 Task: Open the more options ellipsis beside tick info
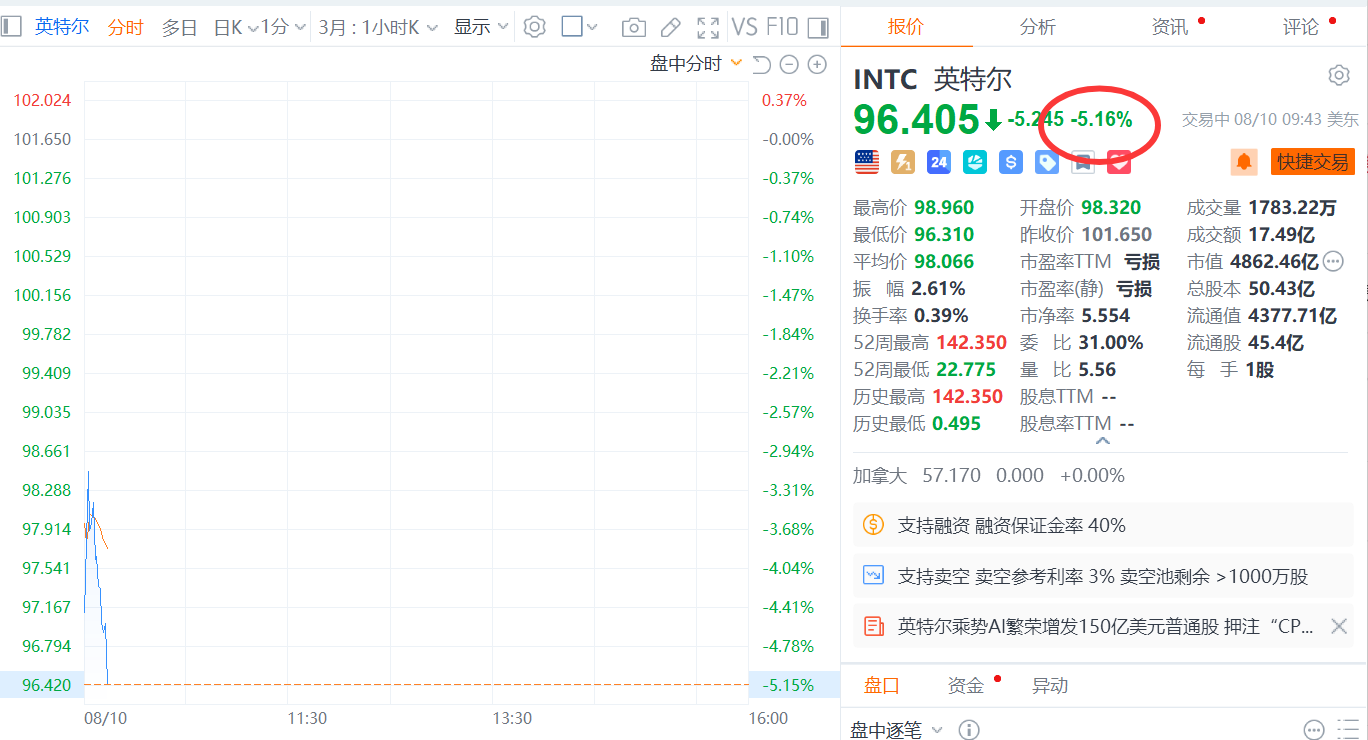(x=1315, y=730)
